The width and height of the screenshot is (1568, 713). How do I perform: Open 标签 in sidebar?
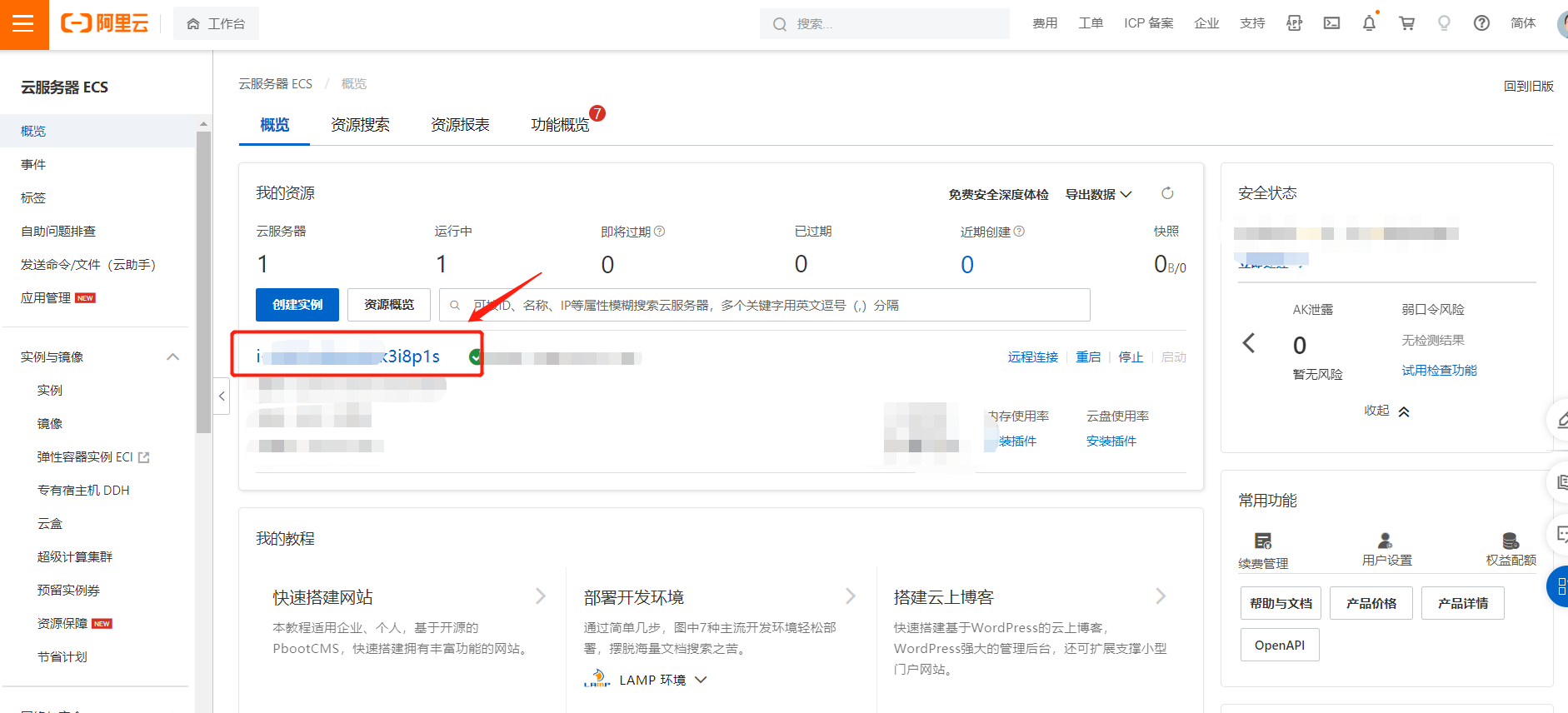pyautogui.click(x=33, y=198)
